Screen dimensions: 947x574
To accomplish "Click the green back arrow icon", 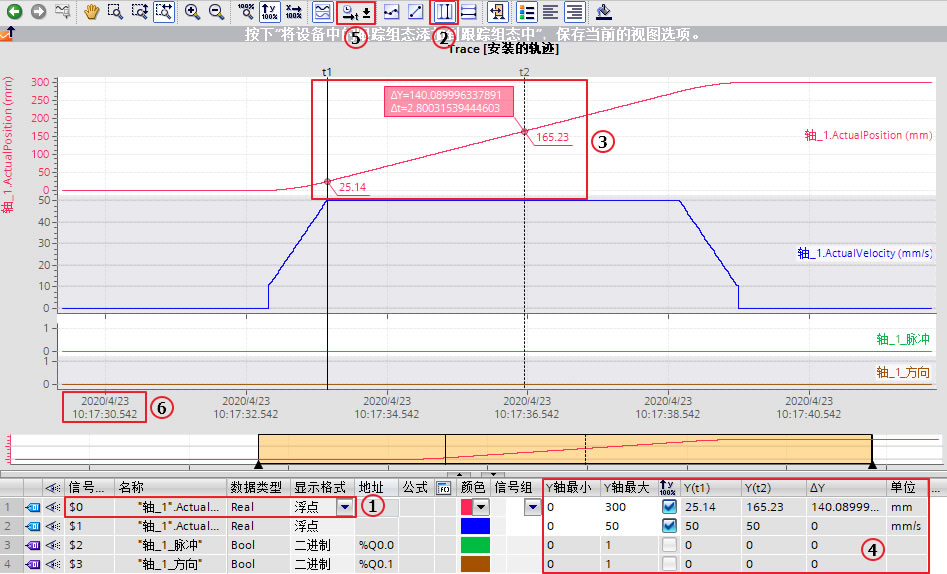I will tap(14, 11).
